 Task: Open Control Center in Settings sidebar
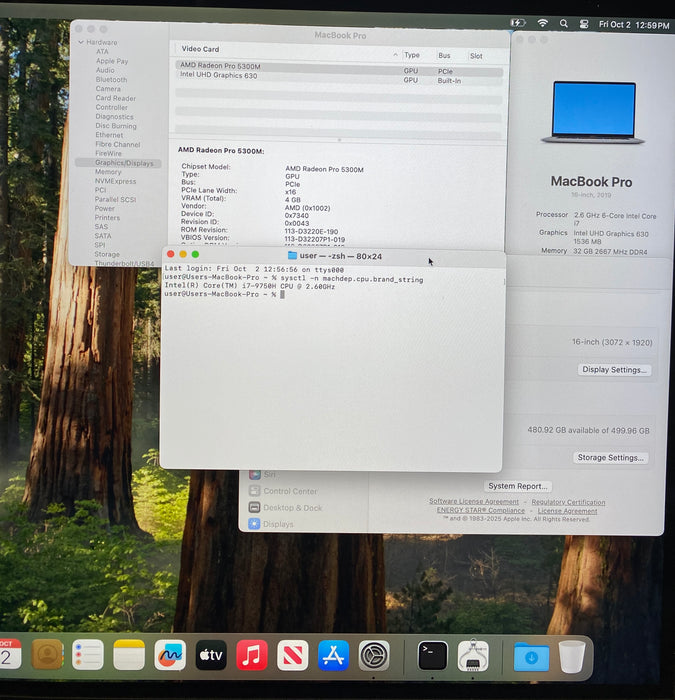(290, 491)
